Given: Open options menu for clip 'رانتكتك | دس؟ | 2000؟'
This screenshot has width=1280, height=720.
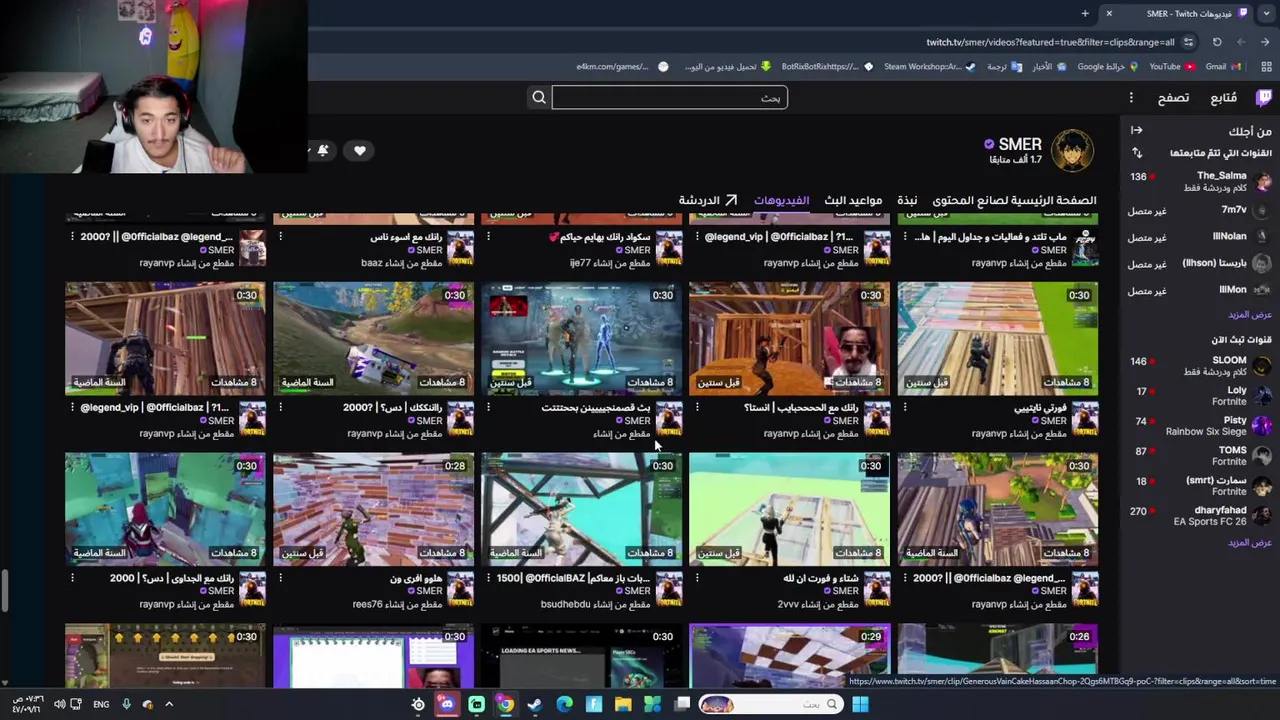Looking at the screenshot, I should (x=280, y=408).
